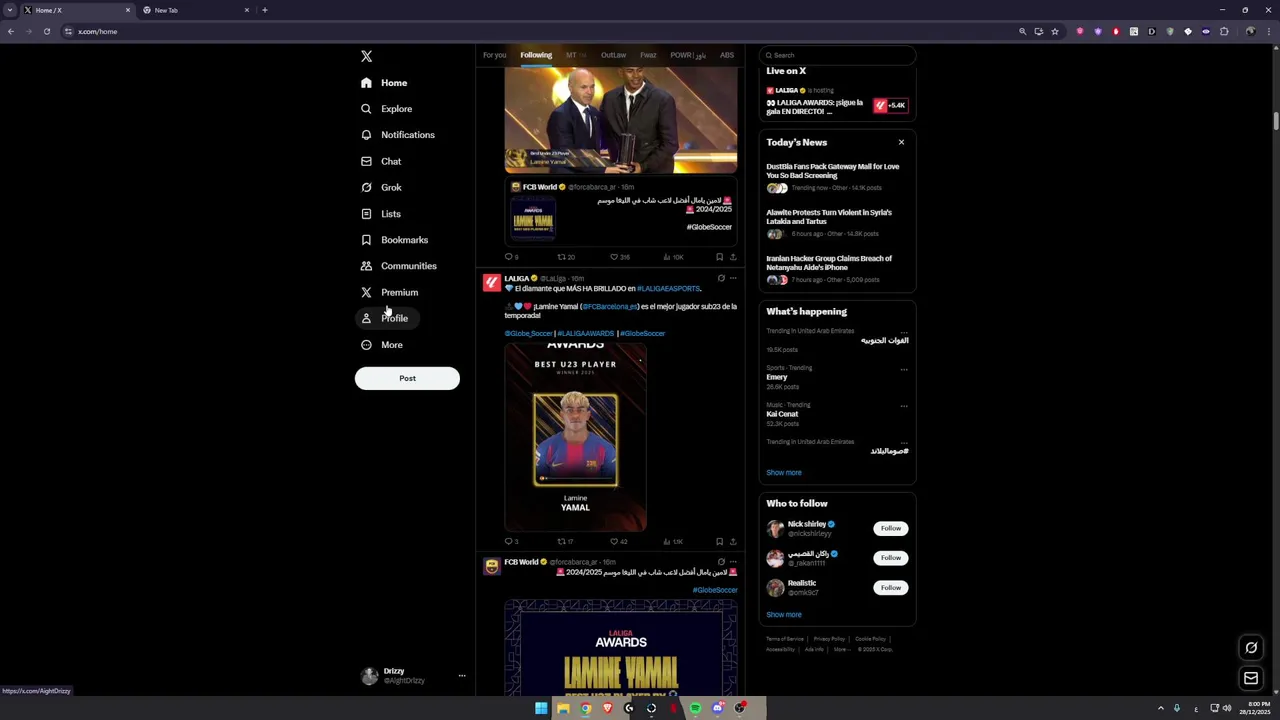The image size is (1280, 720).
Task: Click the +5.4K live listeners badge
Action: pos(890,105)
